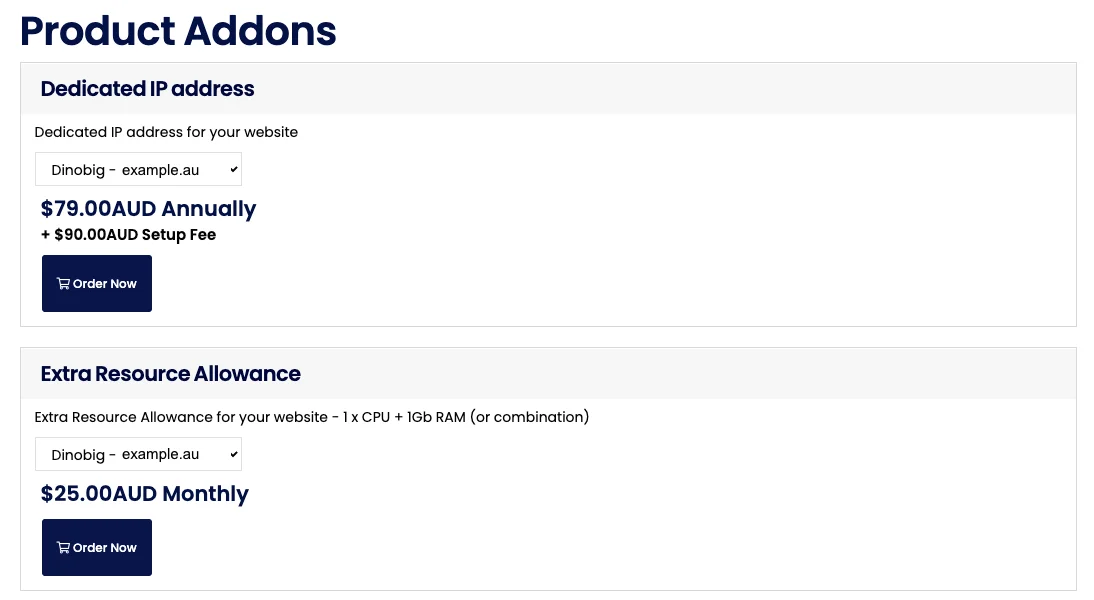Open the Dedicated IP address domain dropdown
The width and height of the screenshot is (1094, 600).
pos(138,170)
